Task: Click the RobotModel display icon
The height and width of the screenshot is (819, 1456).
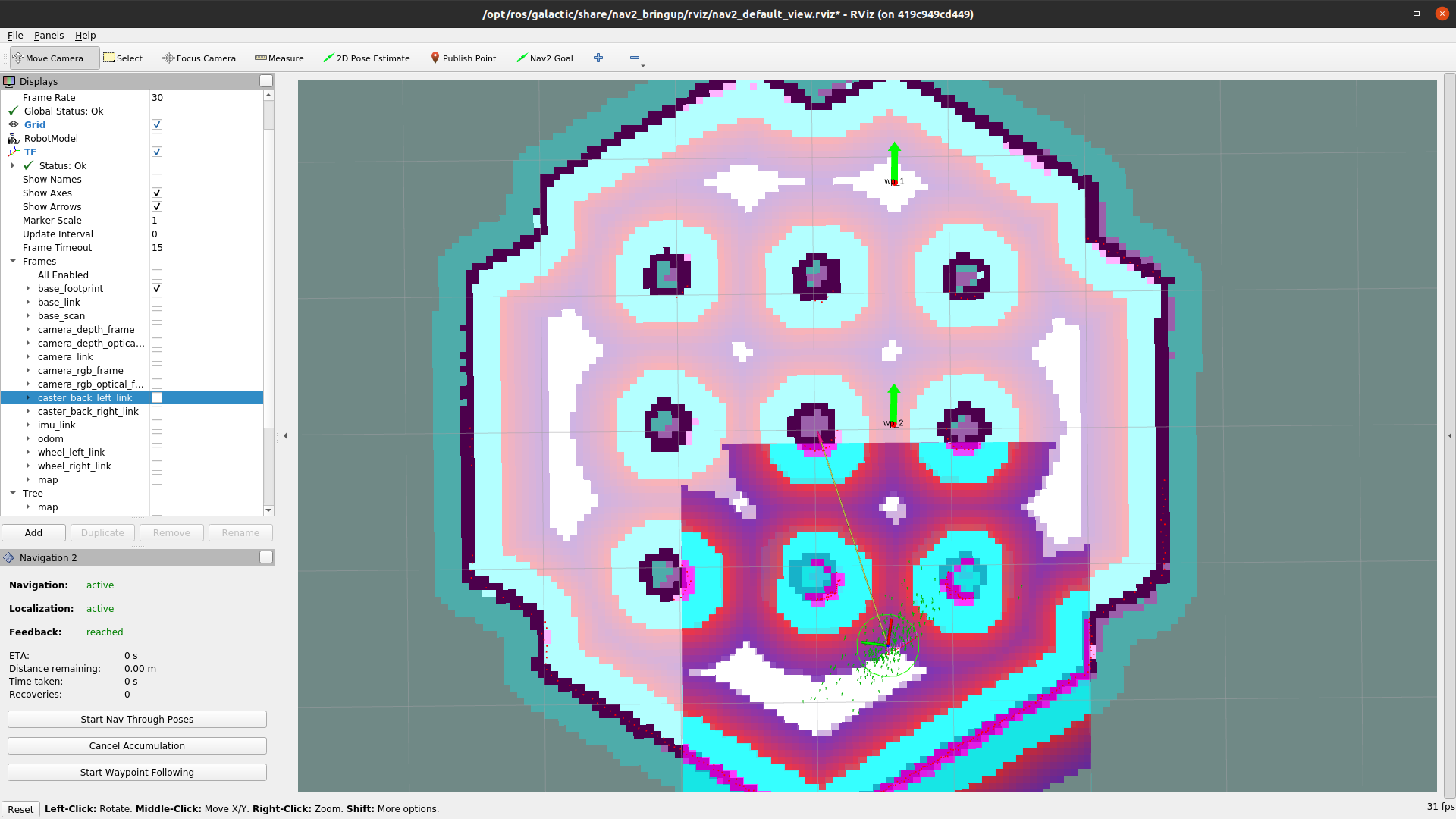Action: tap(14, 138)
